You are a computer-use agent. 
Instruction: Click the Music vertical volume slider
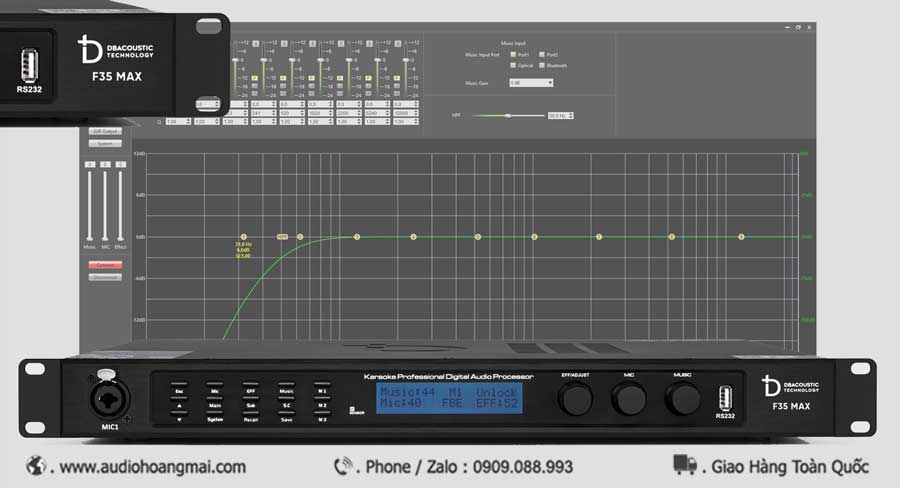90,205
